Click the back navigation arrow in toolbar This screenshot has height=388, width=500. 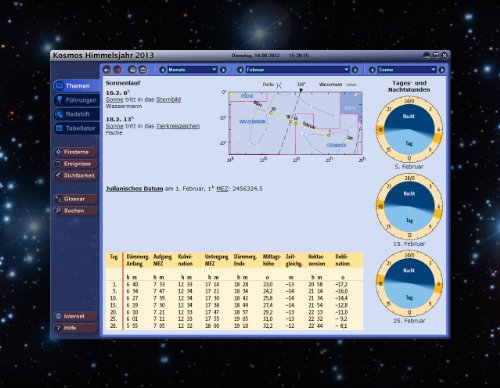click(107, 70)
